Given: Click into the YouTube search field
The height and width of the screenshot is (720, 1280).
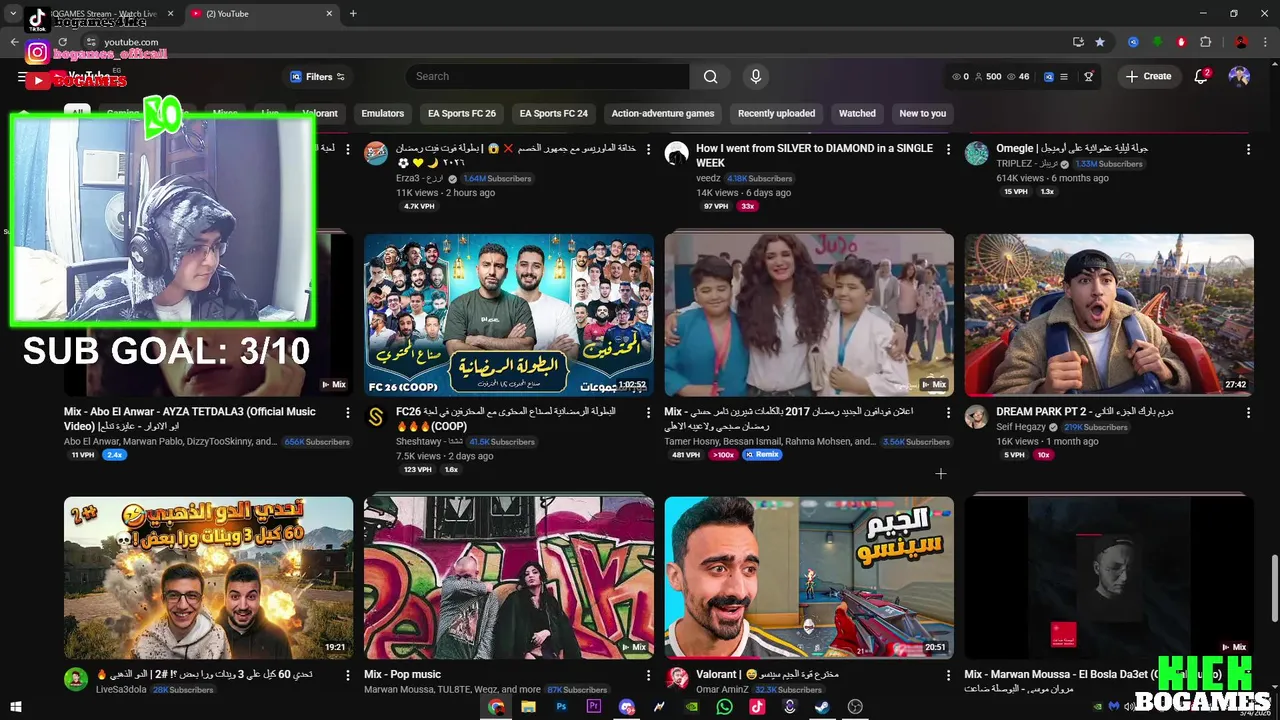Looking at the screenshot, I should coord(547,77).
